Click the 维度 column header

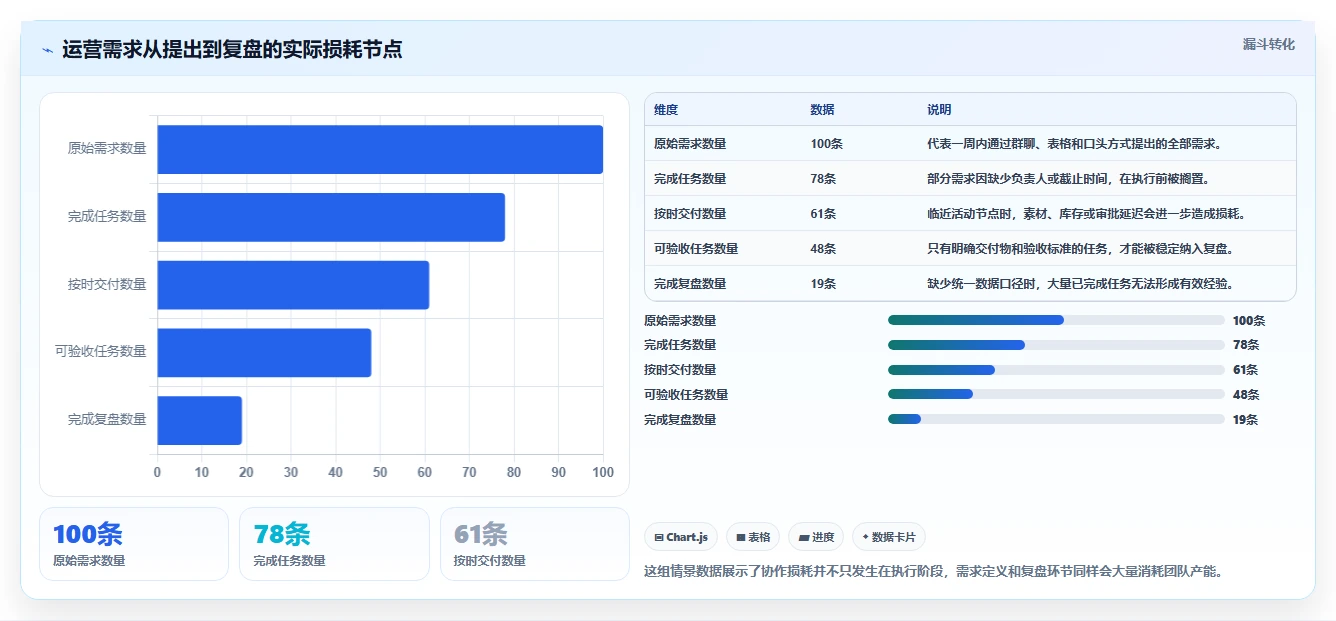[666, 110]
